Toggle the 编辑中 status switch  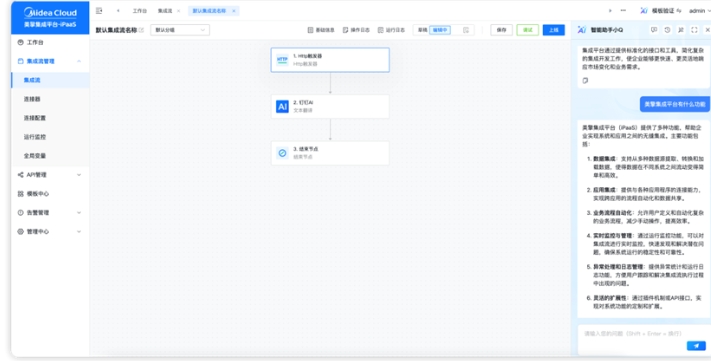439,30
